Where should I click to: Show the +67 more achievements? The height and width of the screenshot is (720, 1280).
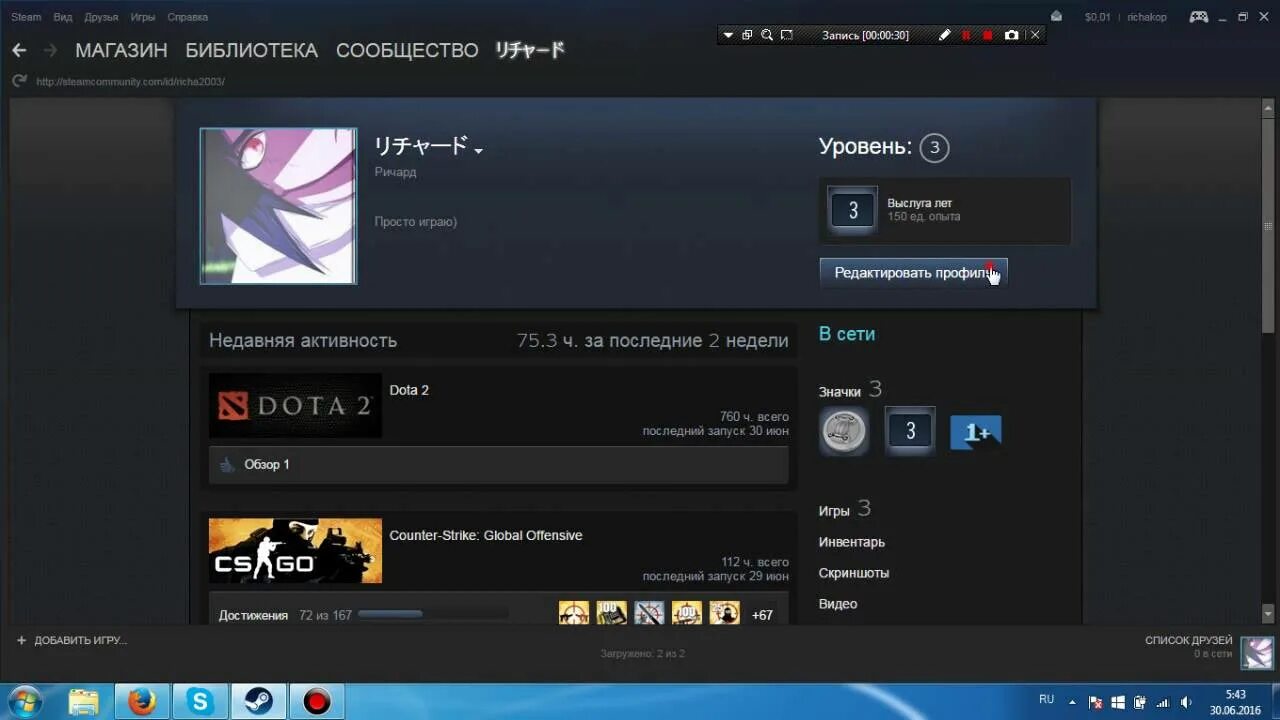(x=762, y=615)
